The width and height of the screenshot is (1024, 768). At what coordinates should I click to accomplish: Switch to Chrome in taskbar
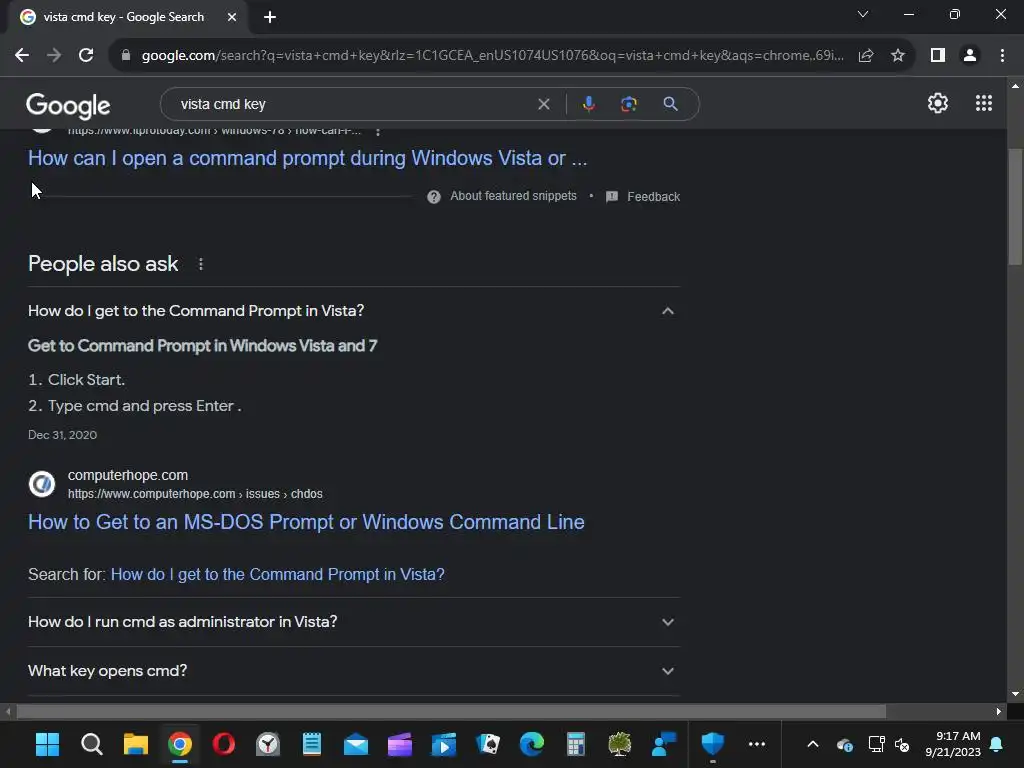(180, 744)
